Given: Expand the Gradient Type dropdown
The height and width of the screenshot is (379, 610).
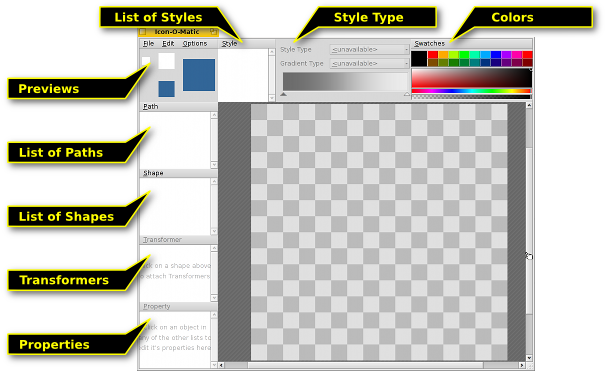Looking at the screenshot, I should [x=369, y=63].
